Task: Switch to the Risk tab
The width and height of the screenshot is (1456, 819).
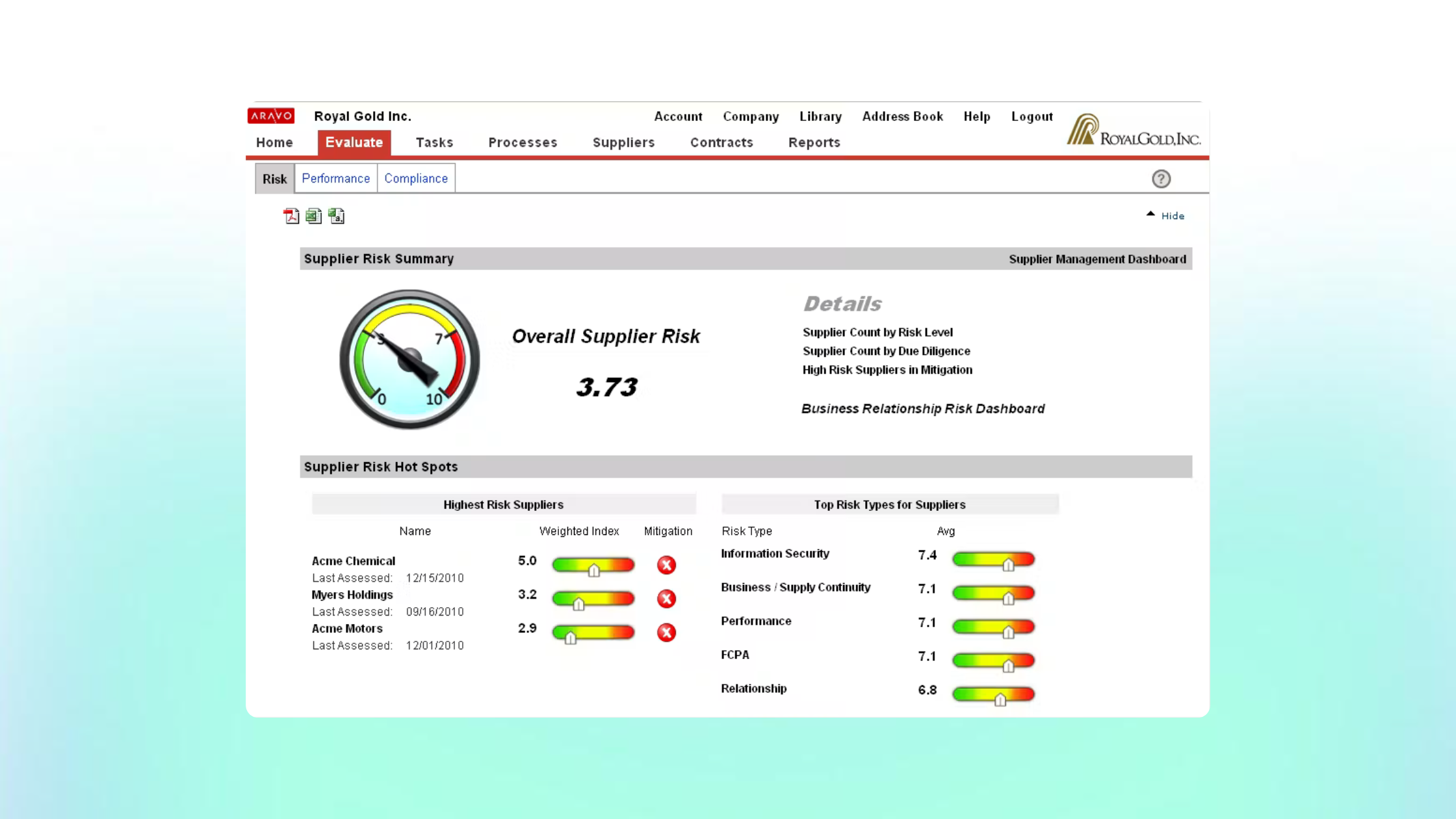Action: click(274, 179)
